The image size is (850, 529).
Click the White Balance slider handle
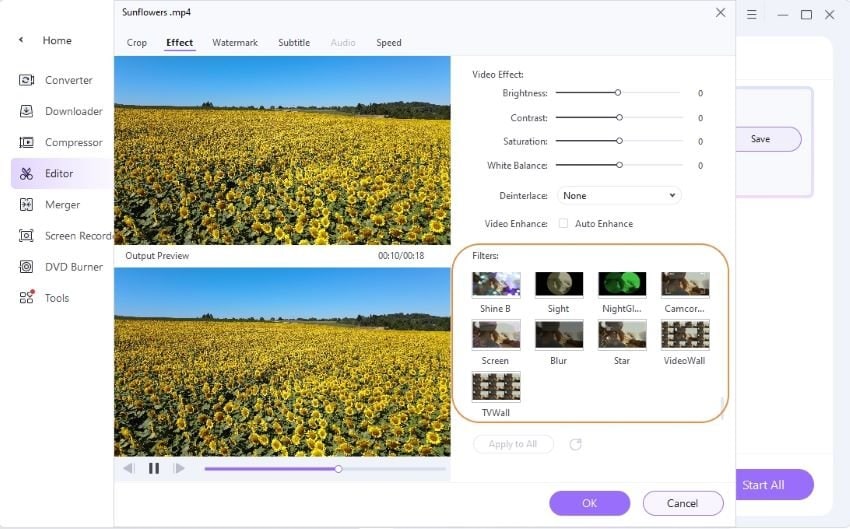(619, 165)
